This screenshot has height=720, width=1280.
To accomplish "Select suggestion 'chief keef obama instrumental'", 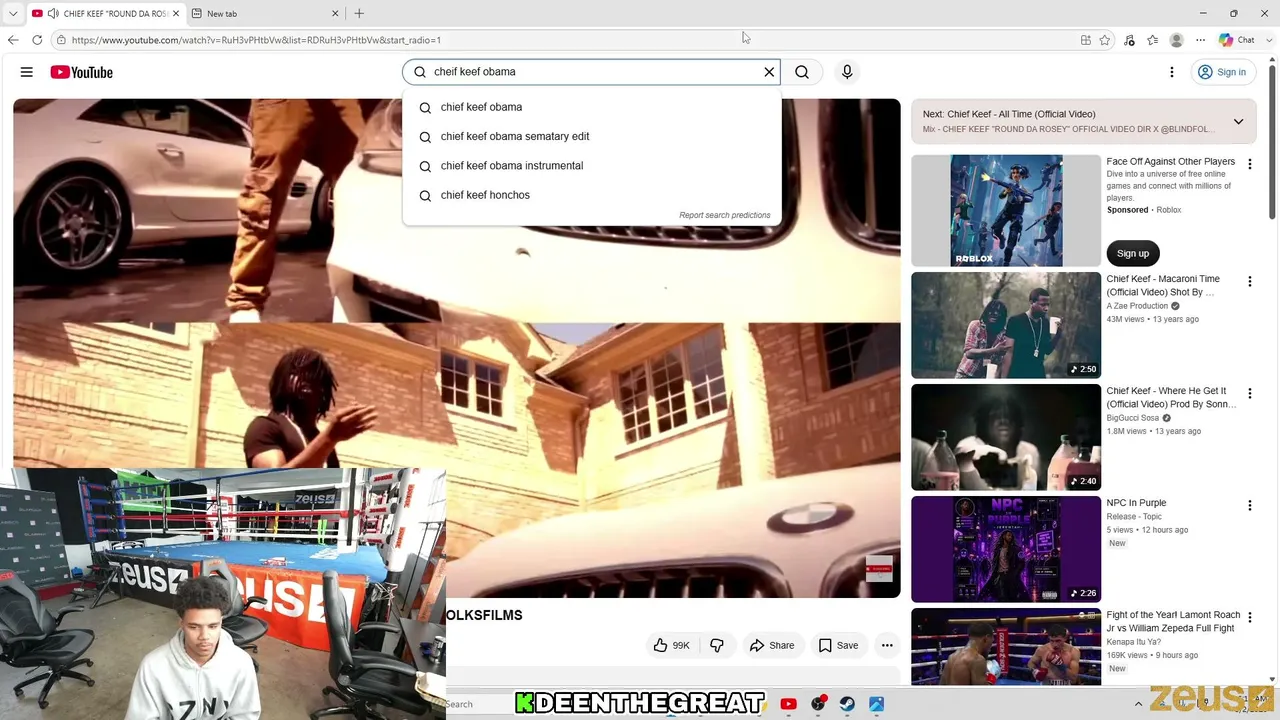I will 592,166.
